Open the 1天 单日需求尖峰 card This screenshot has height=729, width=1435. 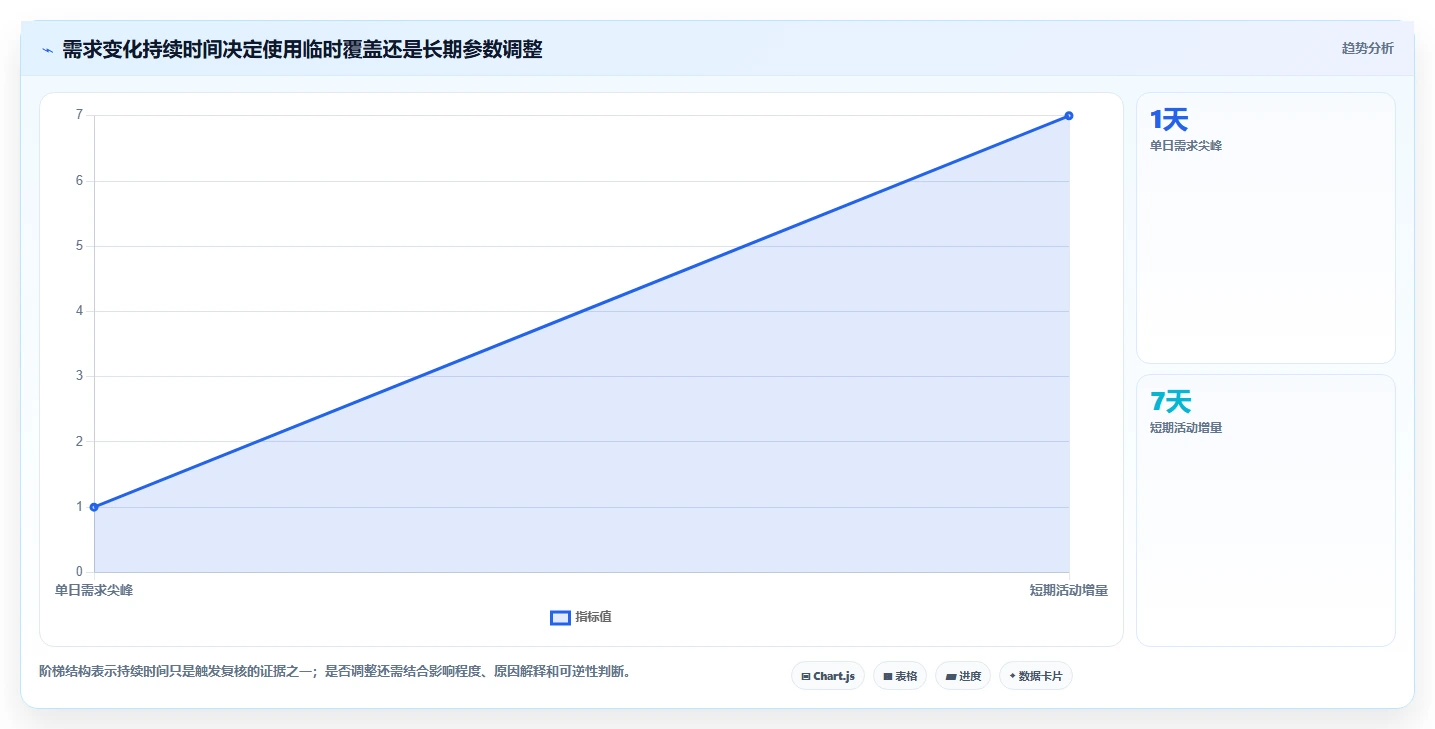point(1265,228)
